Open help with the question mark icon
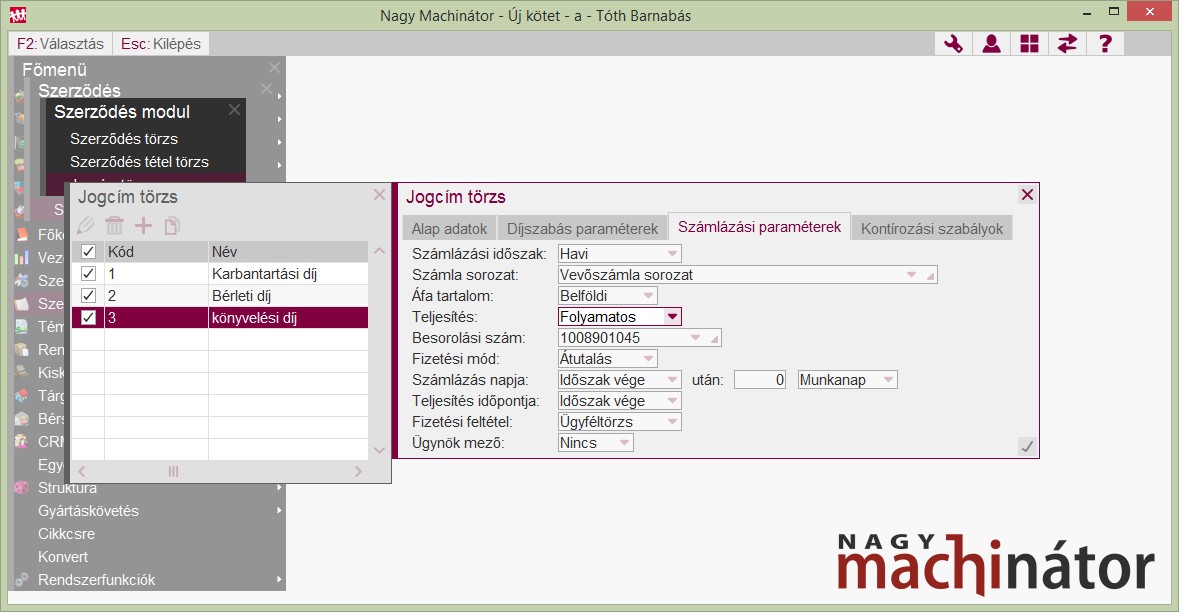The height and width of the screenshot is (612, 1179). 1105,44
